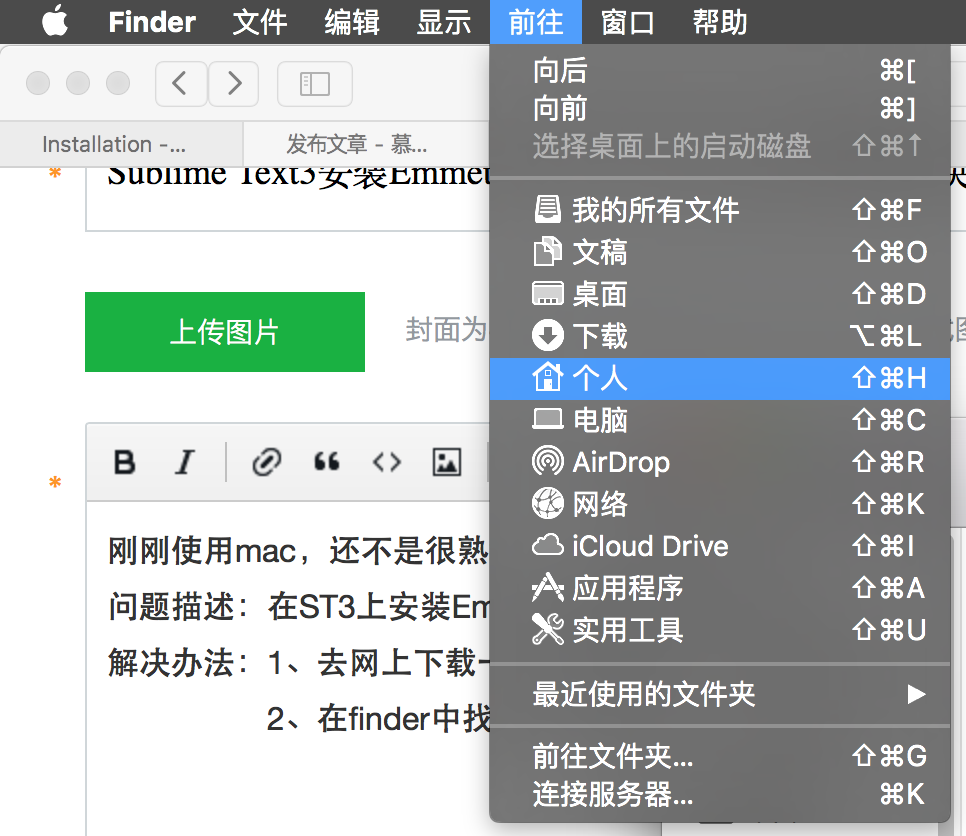This screenshot has width=966, height=836.
Task: Navigate forward with the right arrow
Action: 233,84
